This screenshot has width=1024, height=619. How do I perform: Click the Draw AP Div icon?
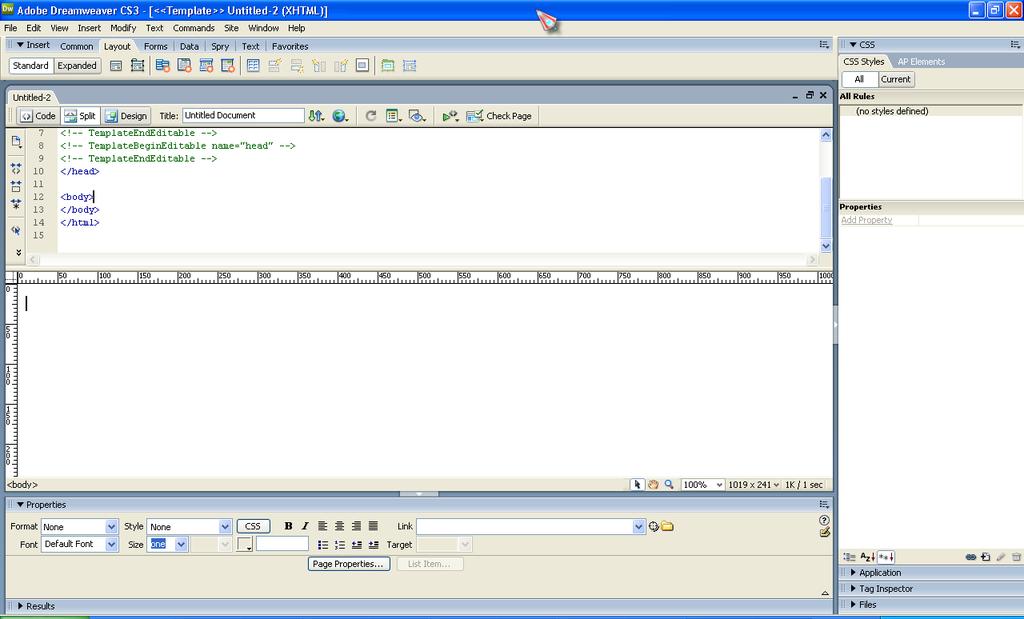pyautogui.click(x=137, y=66)
